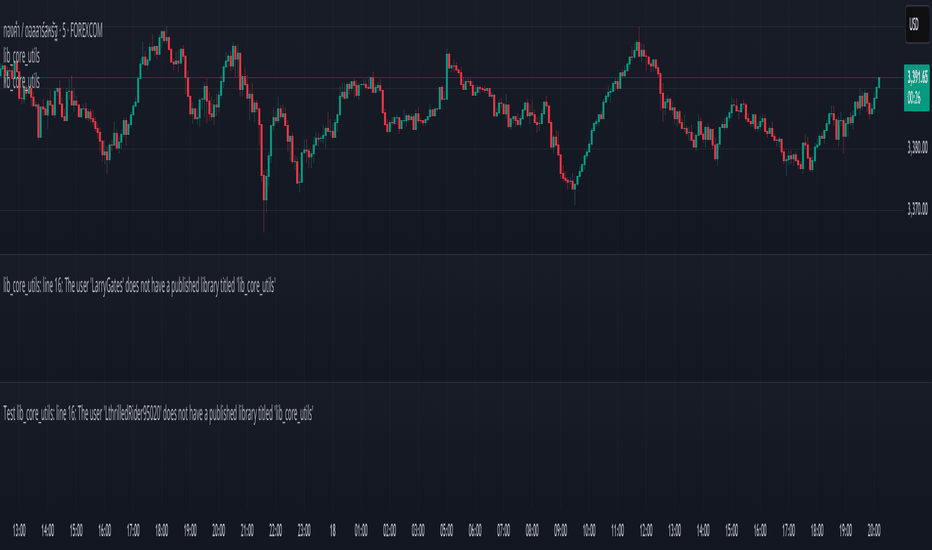The height and width of the screenshot is (550, 932).
Task: Click the 08:00 time axis label
Action: click(532, 530)
